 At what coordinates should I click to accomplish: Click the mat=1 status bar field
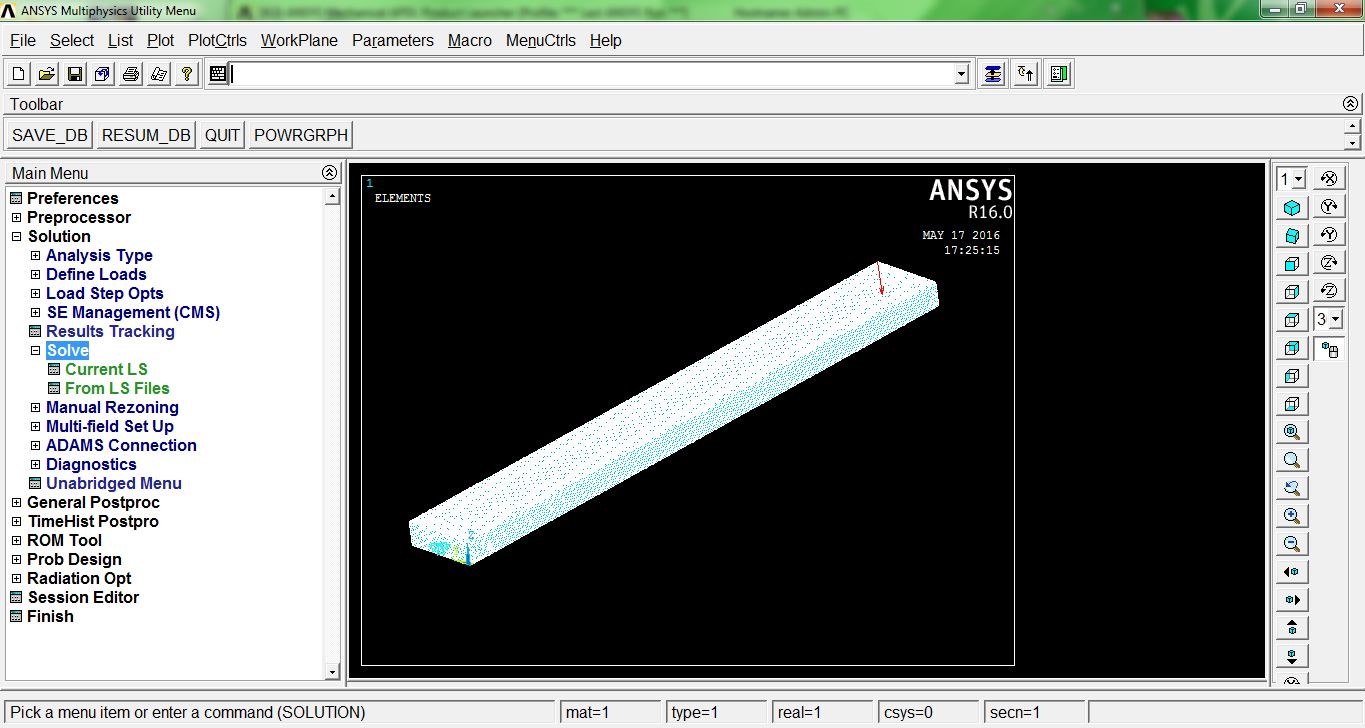[x=609, y=713]
